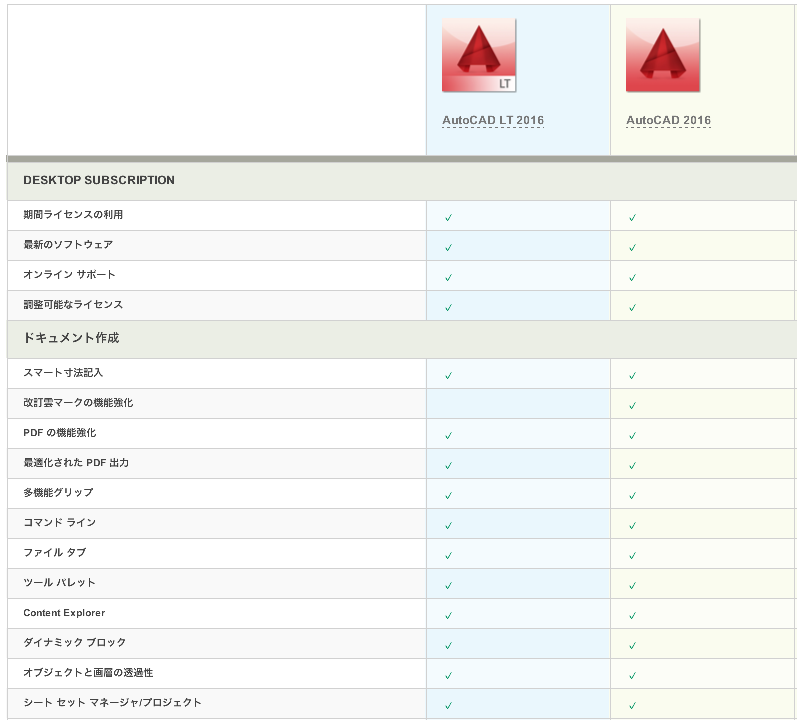Click AutoCAD LT checkmark for 多機能グリップ
This screenshot has height=720, width=797.
pyautogui.click(x=448, y=496)
